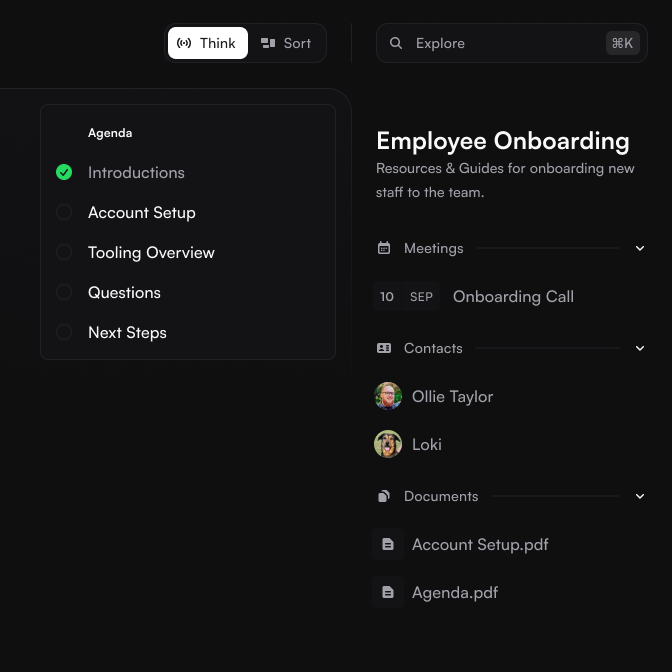Screen dimensions: 672x672
Task: Tick the Questions agenda checkbox
Action: 64,292
